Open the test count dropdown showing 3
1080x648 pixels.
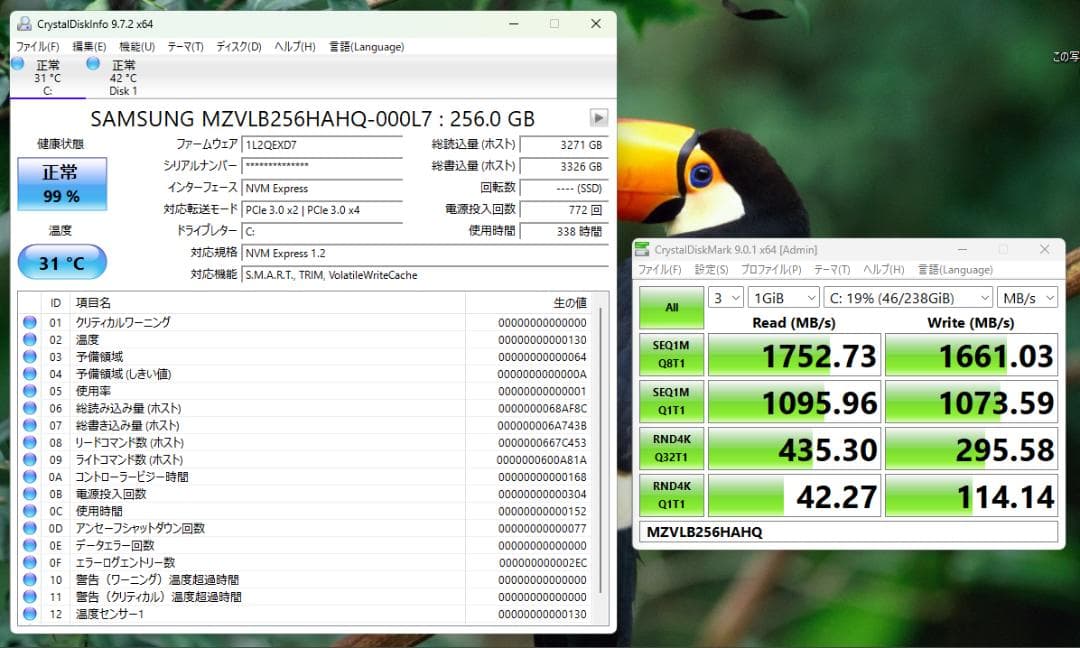(x=725, y=296)
